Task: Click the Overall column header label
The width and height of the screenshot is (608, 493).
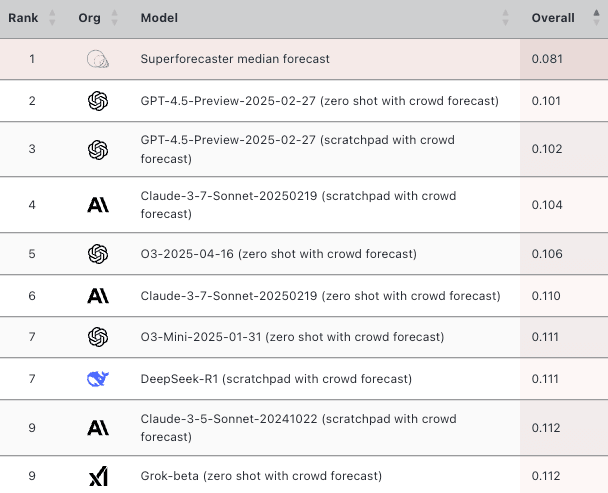Action: coord(553,18)
